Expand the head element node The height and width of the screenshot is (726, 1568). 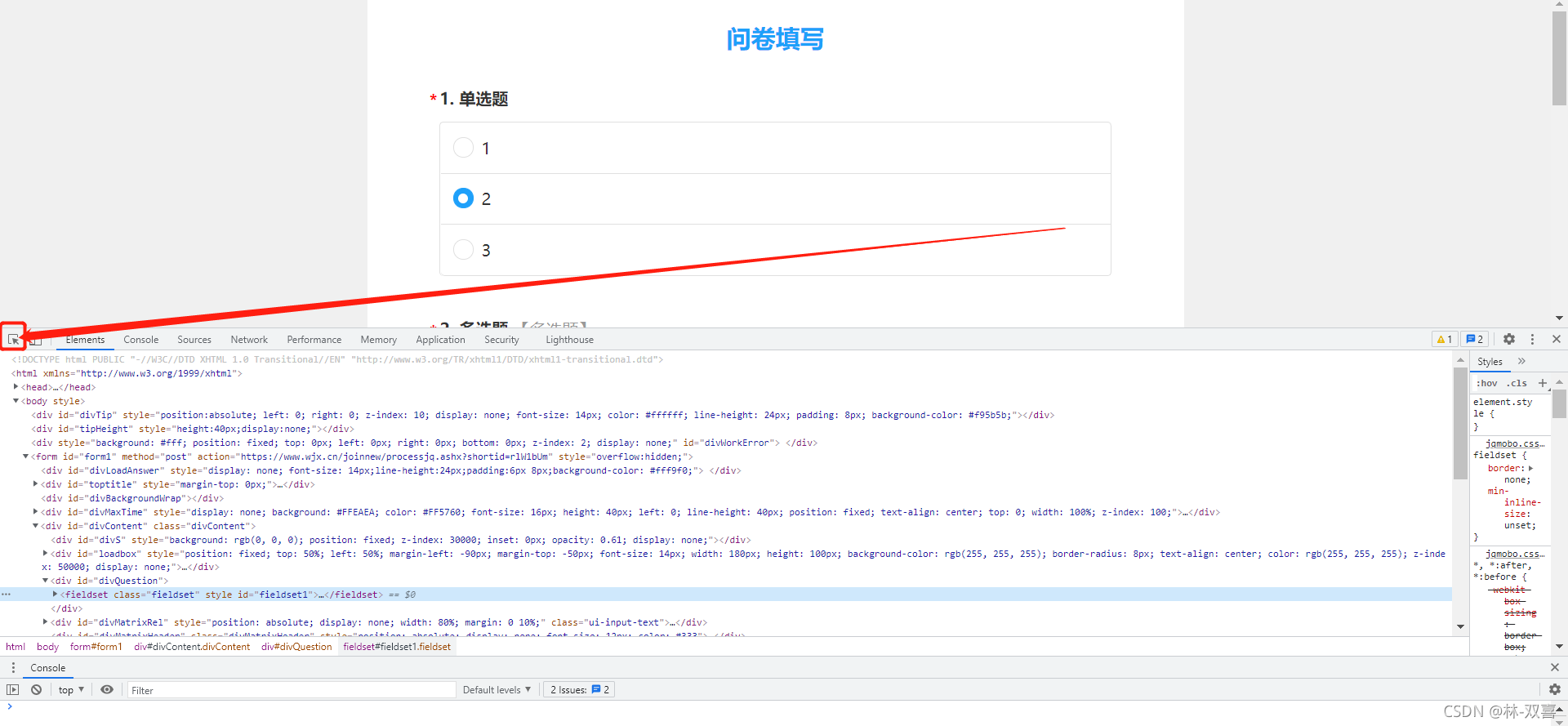[x=16, y=387]
